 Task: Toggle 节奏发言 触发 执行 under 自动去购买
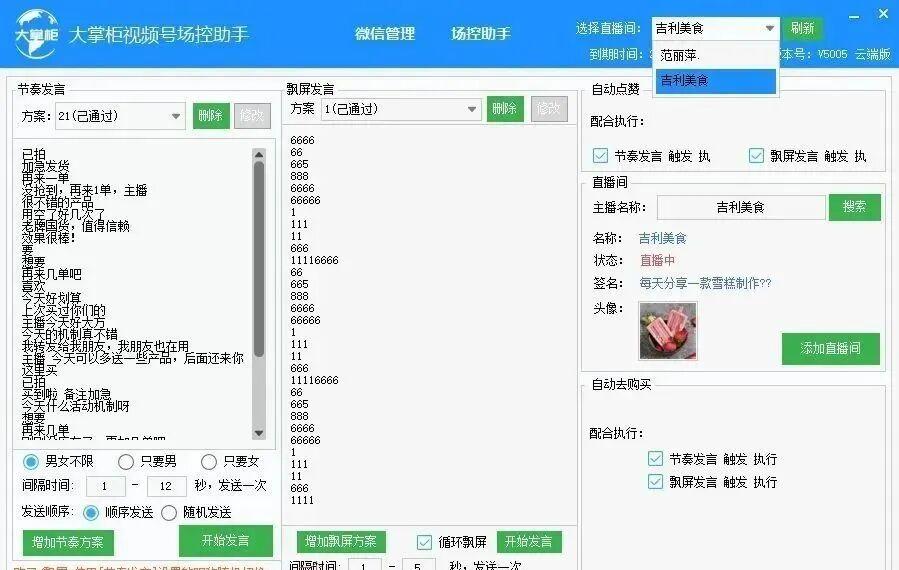(x=655, y=459)
